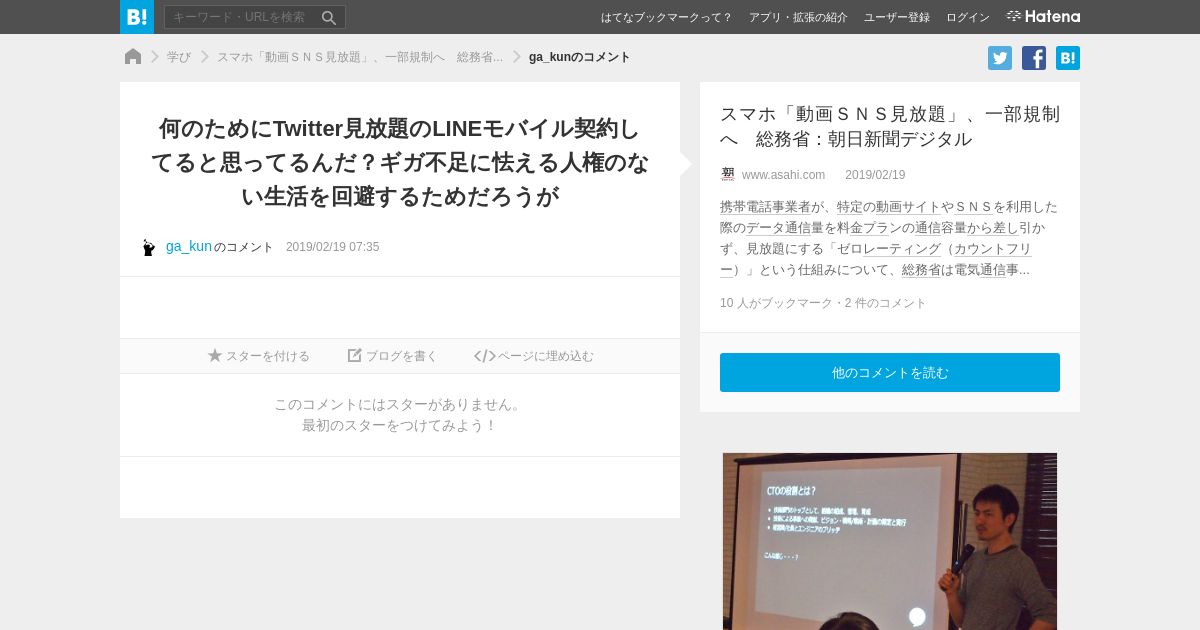Screen dimensions: 1200x630
Task: Click ページに埋め込む embed button
Action: point(534,356)
